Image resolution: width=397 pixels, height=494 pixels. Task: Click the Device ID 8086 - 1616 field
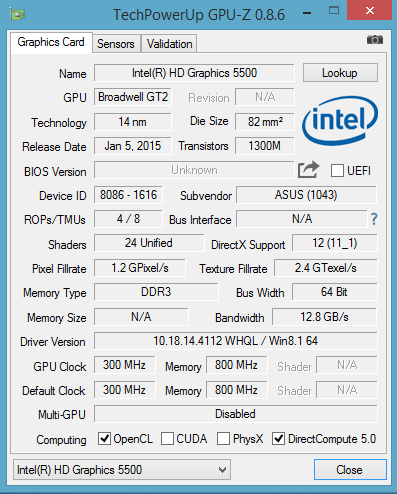128,195
